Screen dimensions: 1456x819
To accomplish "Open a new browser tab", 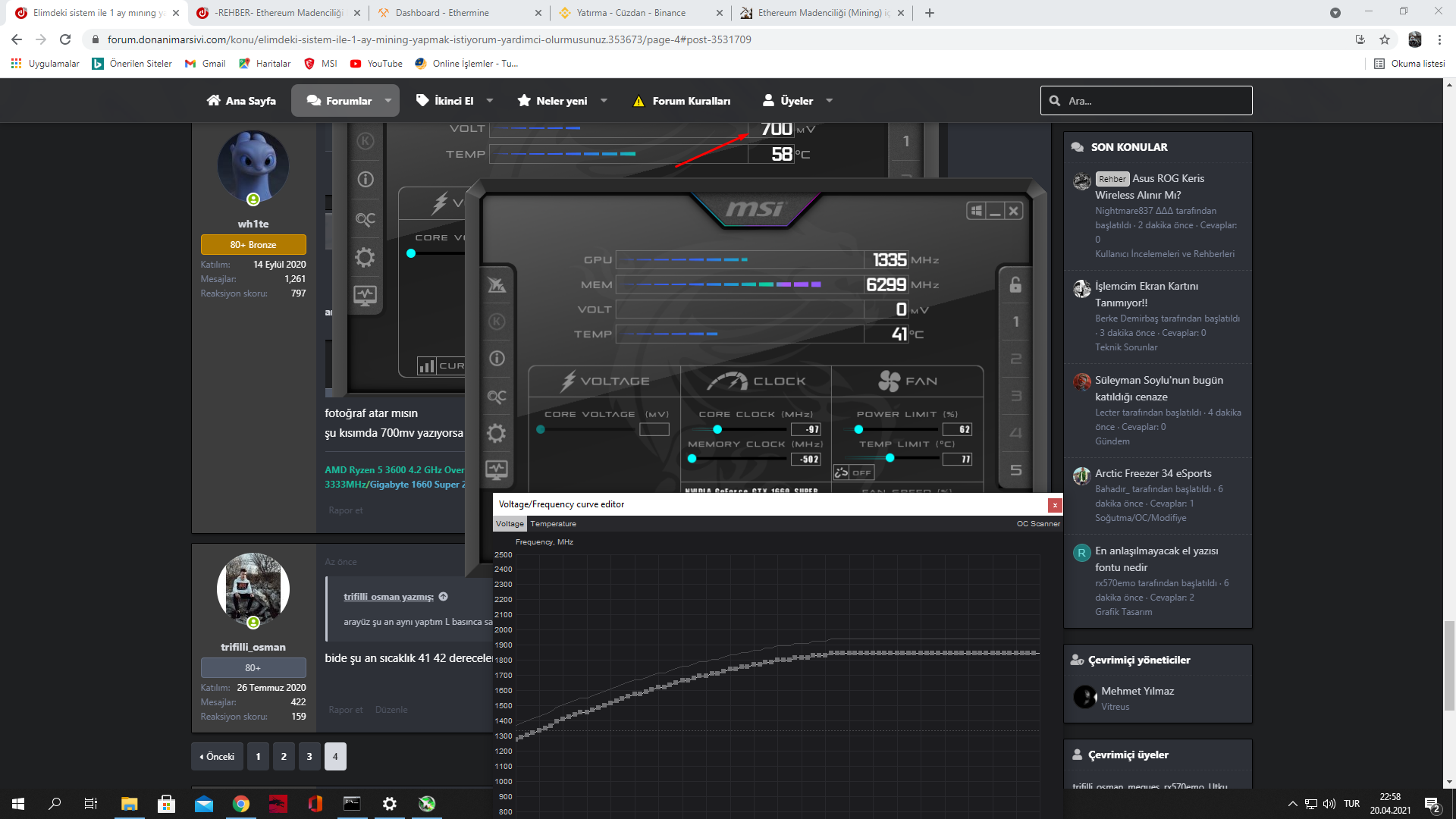I will [930, 13].
